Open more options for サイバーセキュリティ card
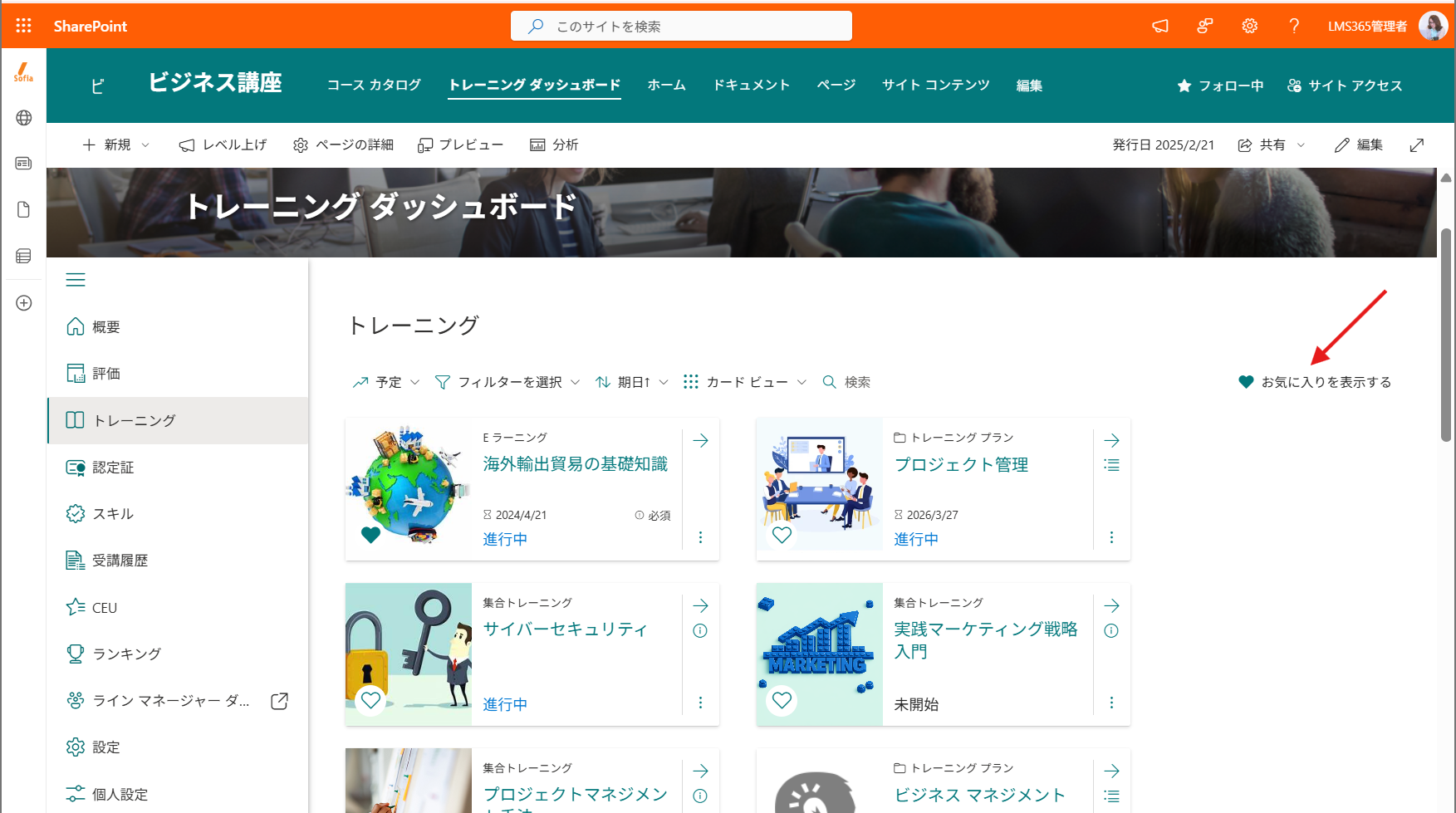Screen dimensions: 1456x813 point(700,703)
